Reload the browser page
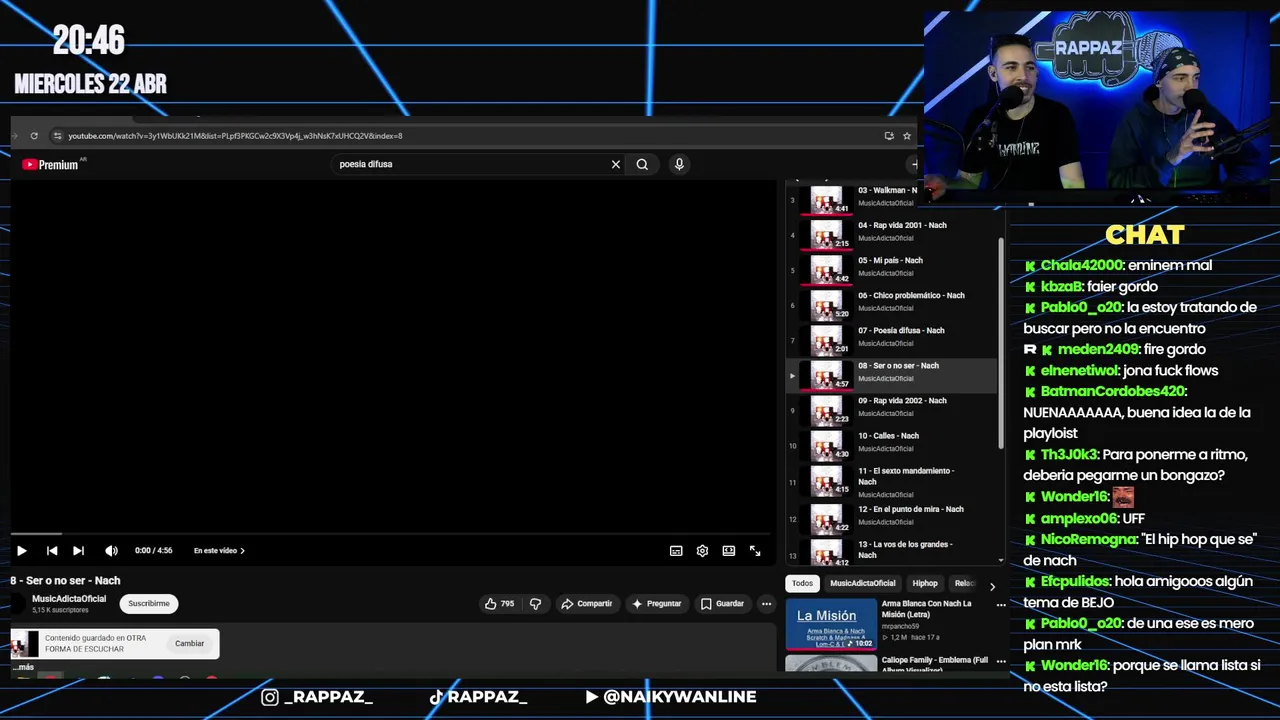This screenshot has height=720, width=1280. (34, 136)
